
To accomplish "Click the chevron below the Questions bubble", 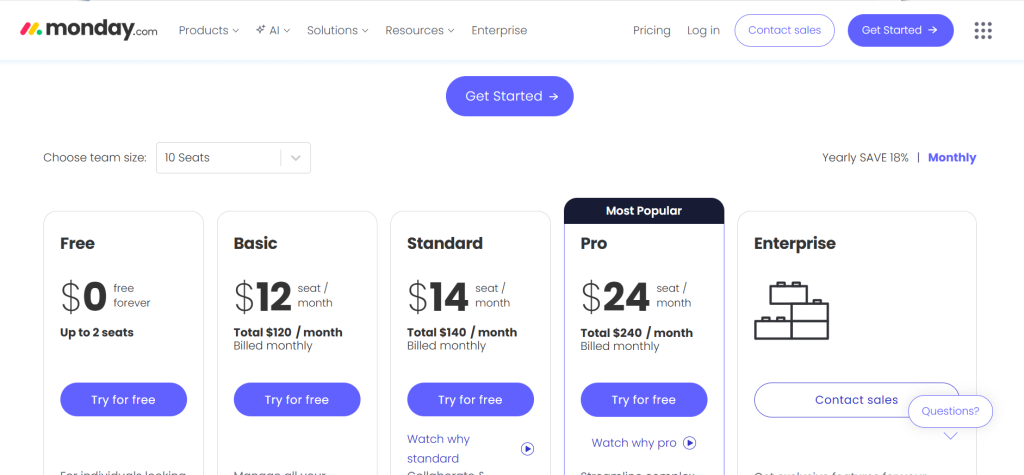I will tap(950, 436).
